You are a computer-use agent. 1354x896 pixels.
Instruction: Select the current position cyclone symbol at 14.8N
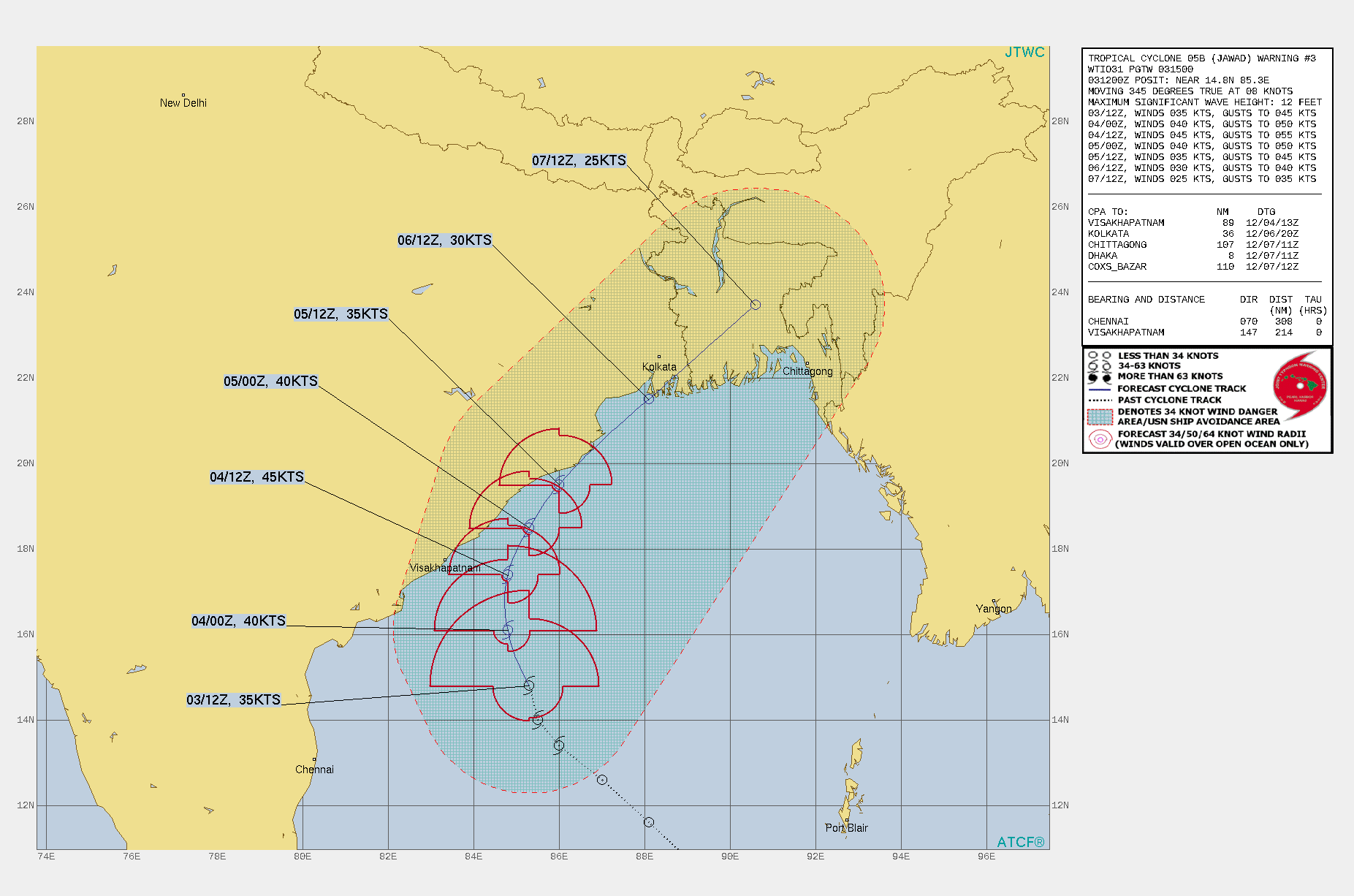pos(529,685)
